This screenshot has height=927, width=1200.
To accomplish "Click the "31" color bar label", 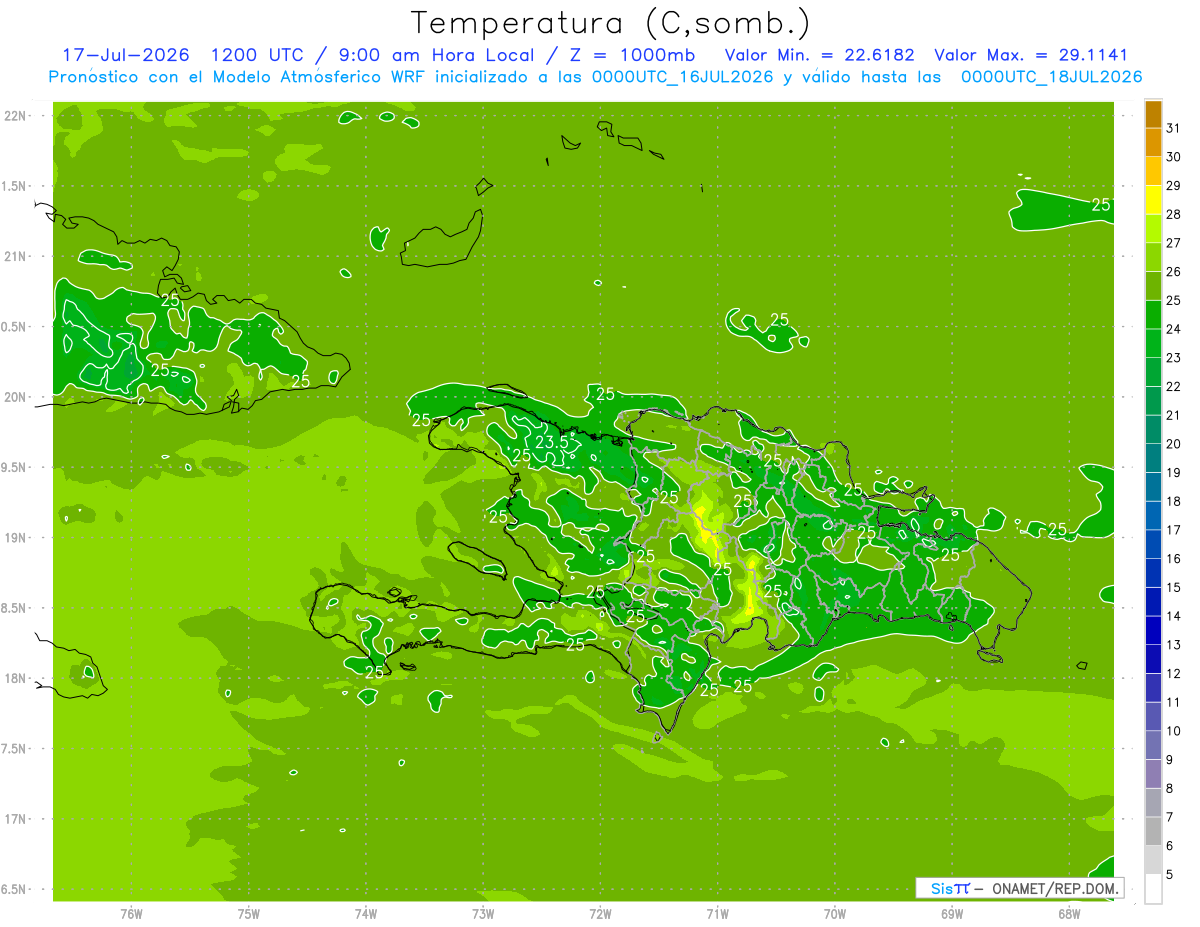I will click(x=1174, y=128).
